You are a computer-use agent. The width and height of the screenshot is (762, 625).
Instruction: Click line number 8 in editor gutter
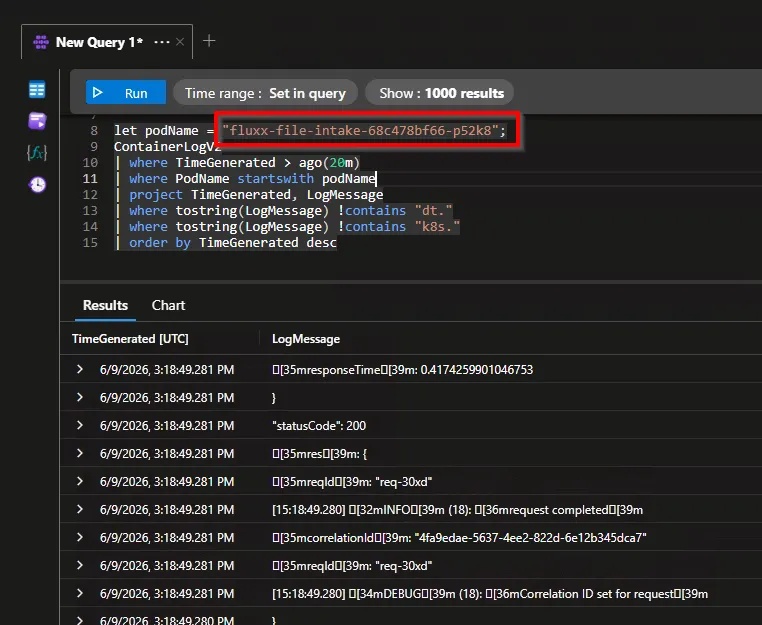(x=94, y=130)
